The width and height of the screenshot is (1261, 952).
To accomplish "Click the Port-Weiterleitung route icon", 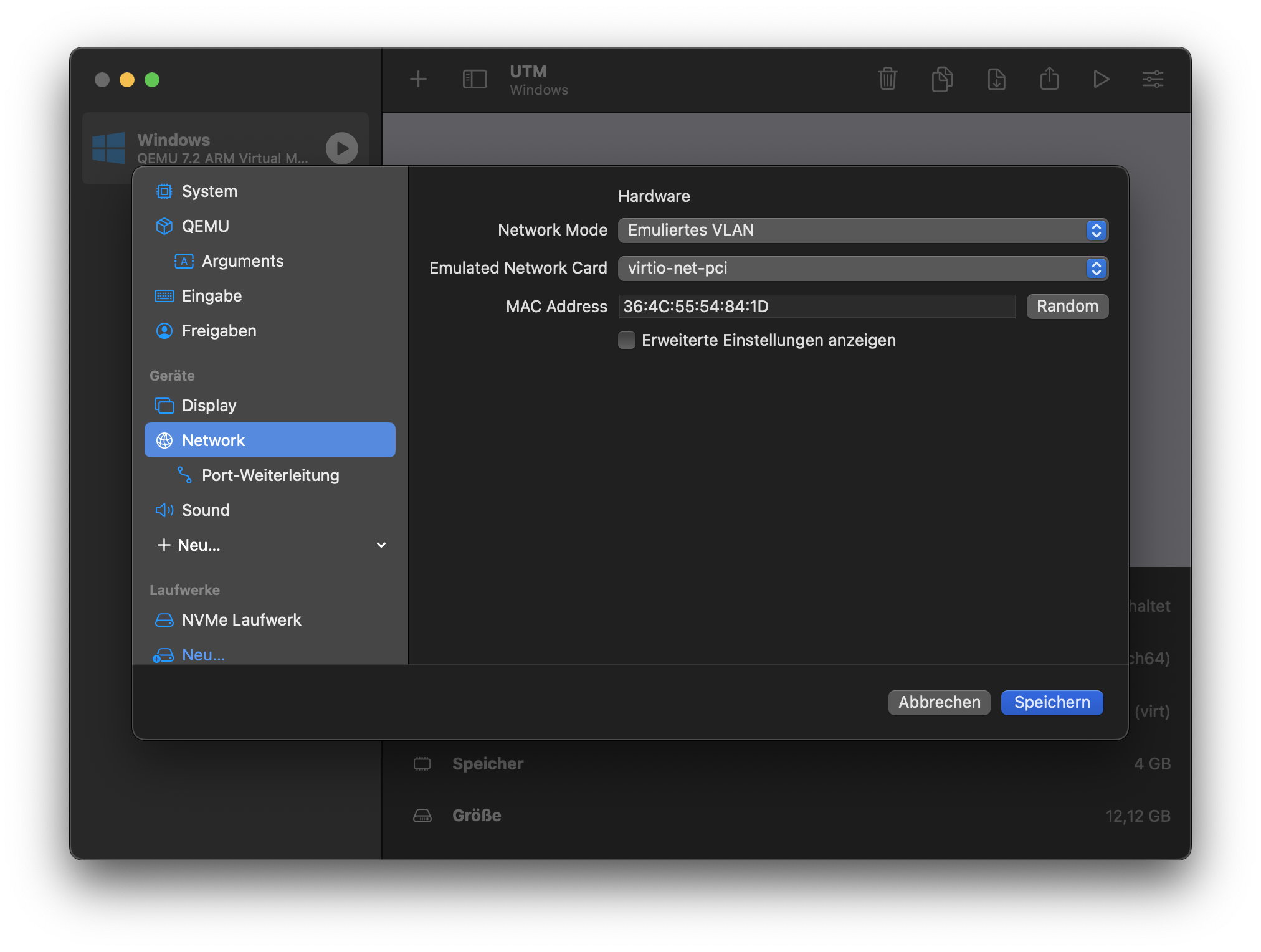I will point(184,475).
